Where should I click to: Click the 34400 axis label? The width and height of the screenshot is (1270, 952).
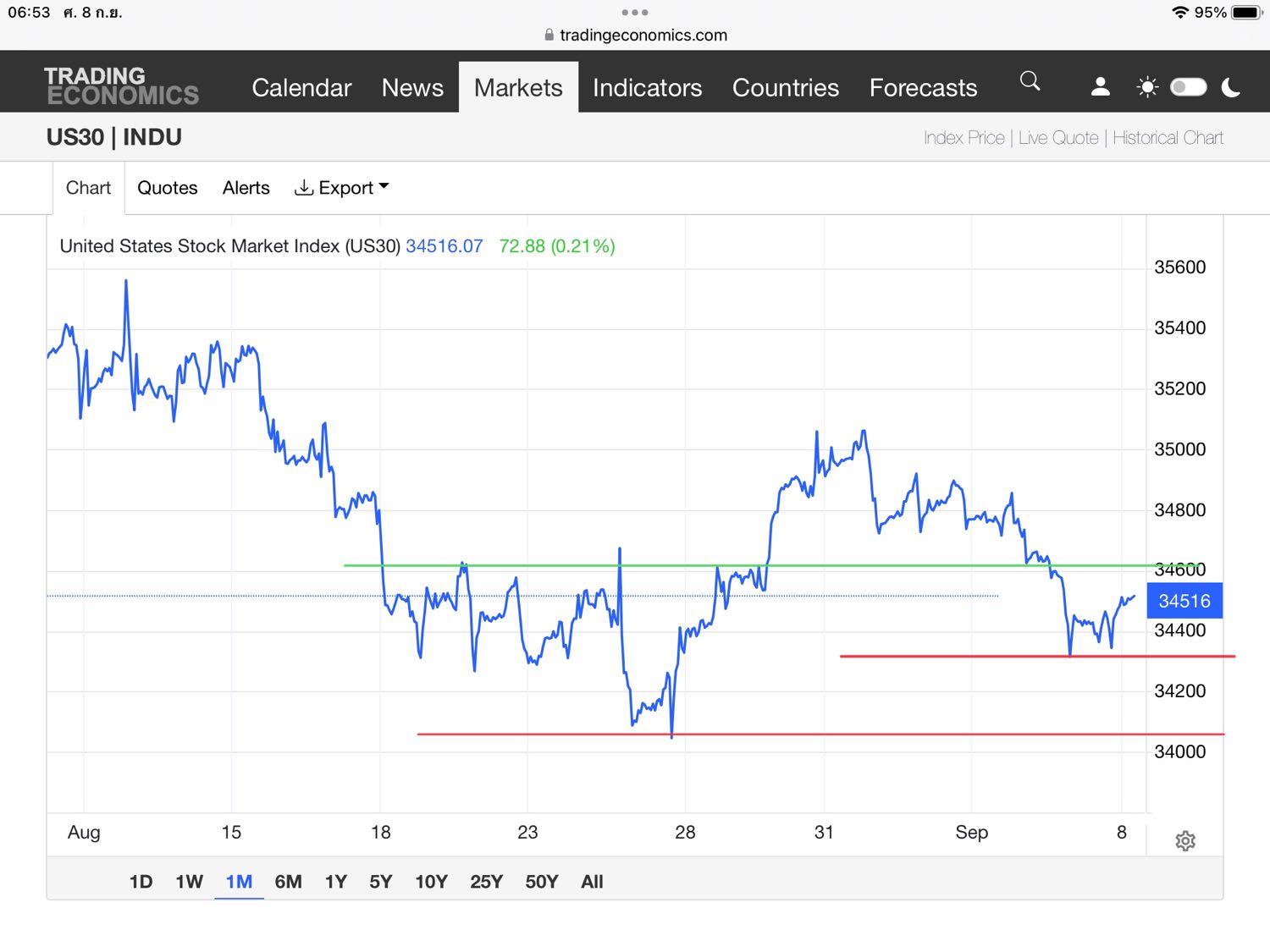pyautogui.click(x=1180, y=630)
